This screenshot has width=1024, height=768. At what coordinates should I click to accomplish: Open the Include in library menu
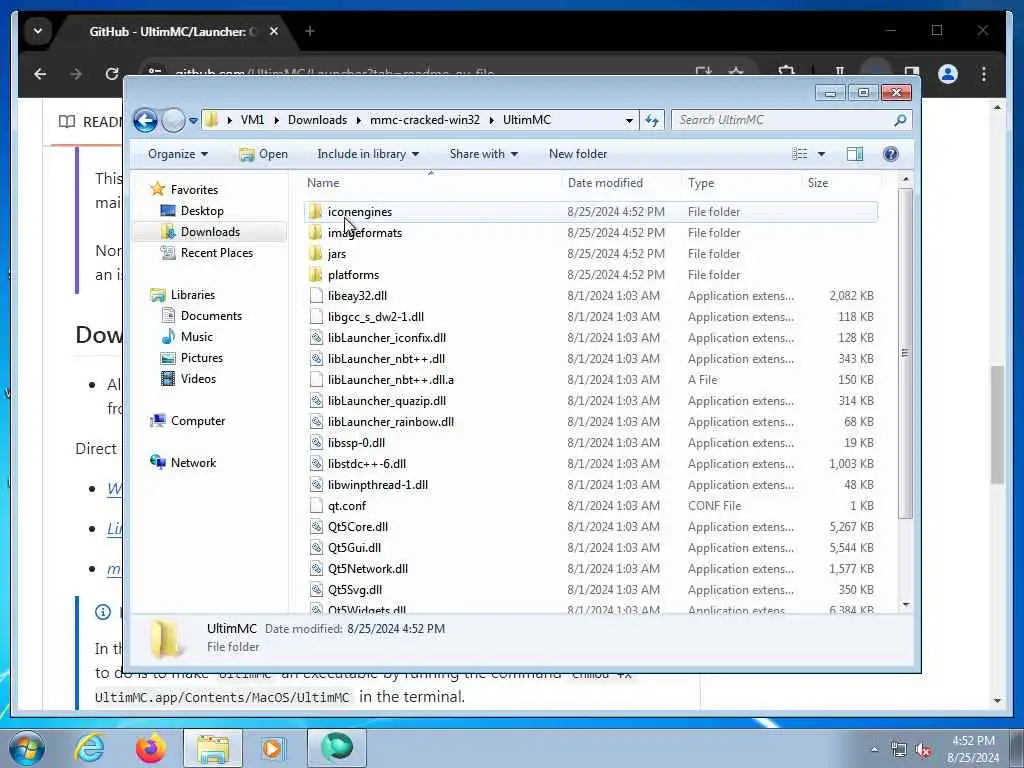[x=368, y=154]
